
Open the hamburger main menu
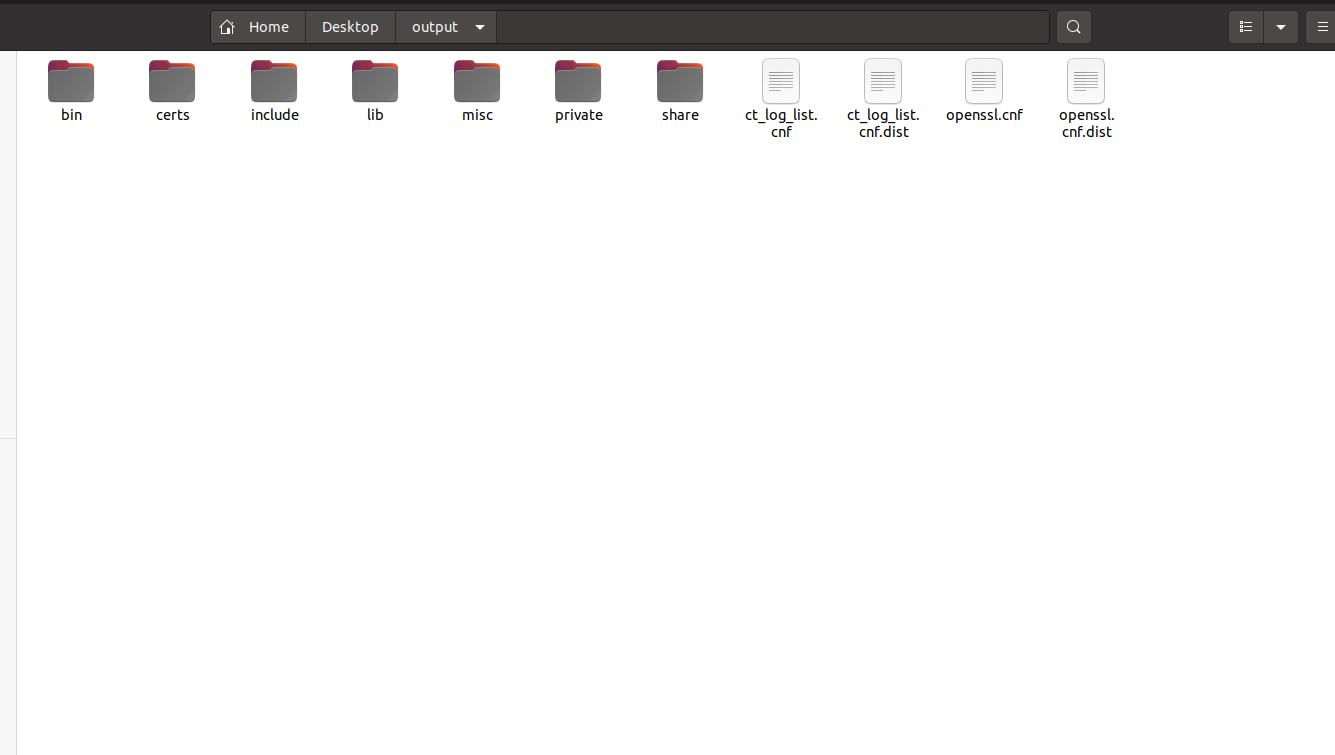tap(1323, 27)
